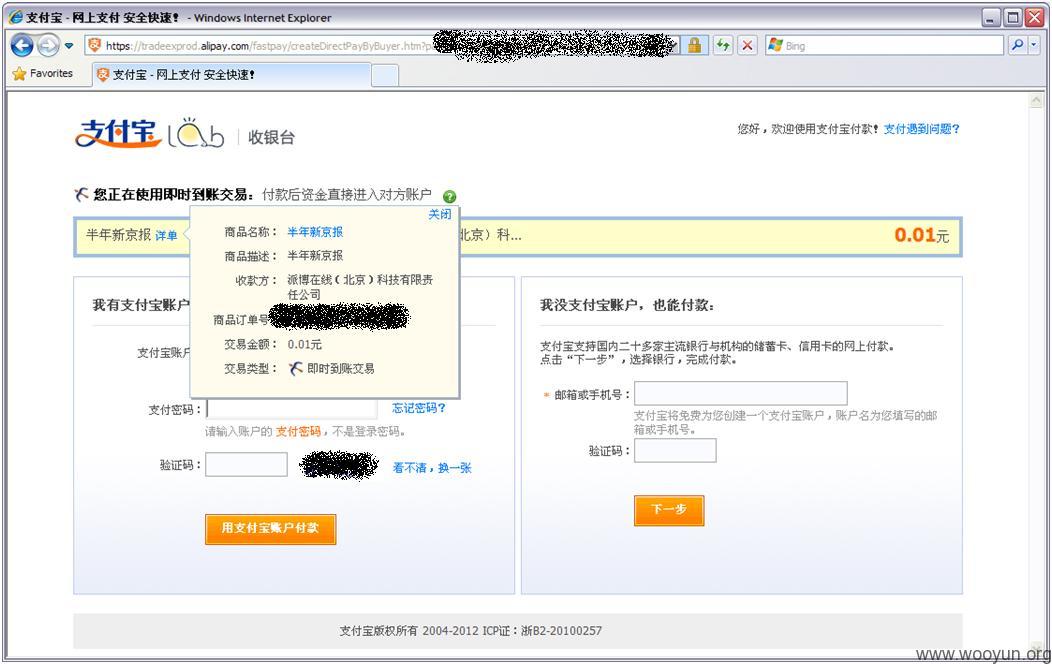This screenshot has height=664, width=1052.
Task: Click the search magnifier icon
Action: tap(1018, 46)
